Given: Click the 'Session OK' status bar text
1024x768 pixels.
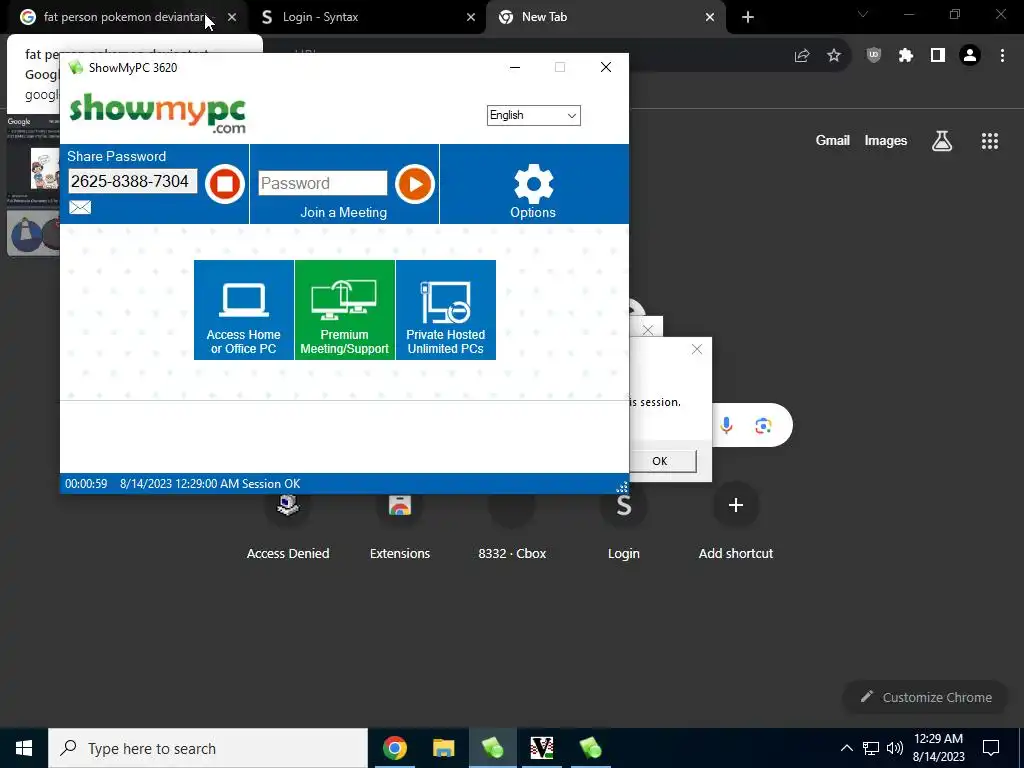Looking at the screenshot, I should [x=271, y=484].
